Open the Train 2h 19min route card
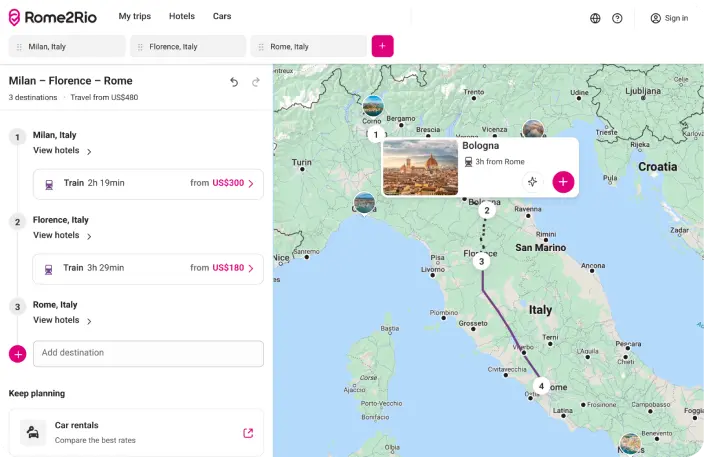The height and width of the screenshot is (457, 704). [x=148, y=184]
